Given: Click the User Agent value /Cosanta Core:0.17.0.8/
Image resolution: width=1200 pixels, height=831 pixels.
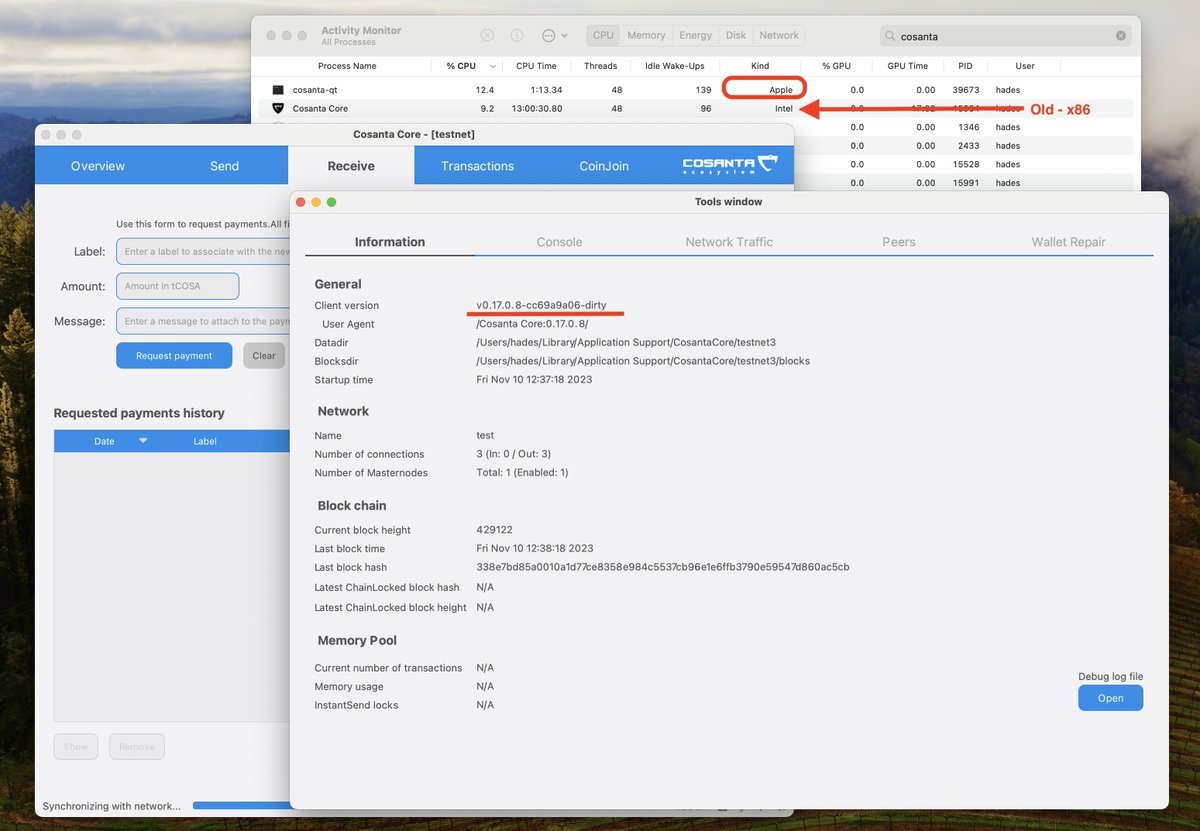Looking at the screenshot, I should (532, 324).
